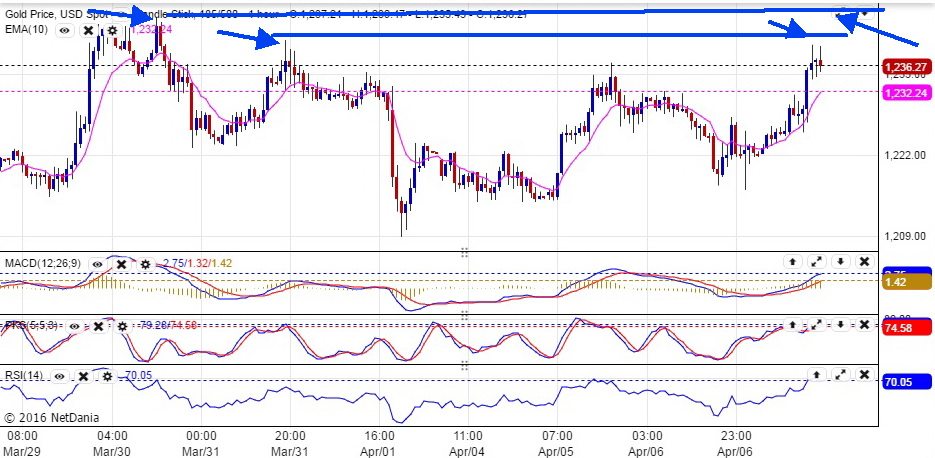Click the 11:00 Apr/04 time axis label
This screenshot has width=935, height=458.
[468, 442]
